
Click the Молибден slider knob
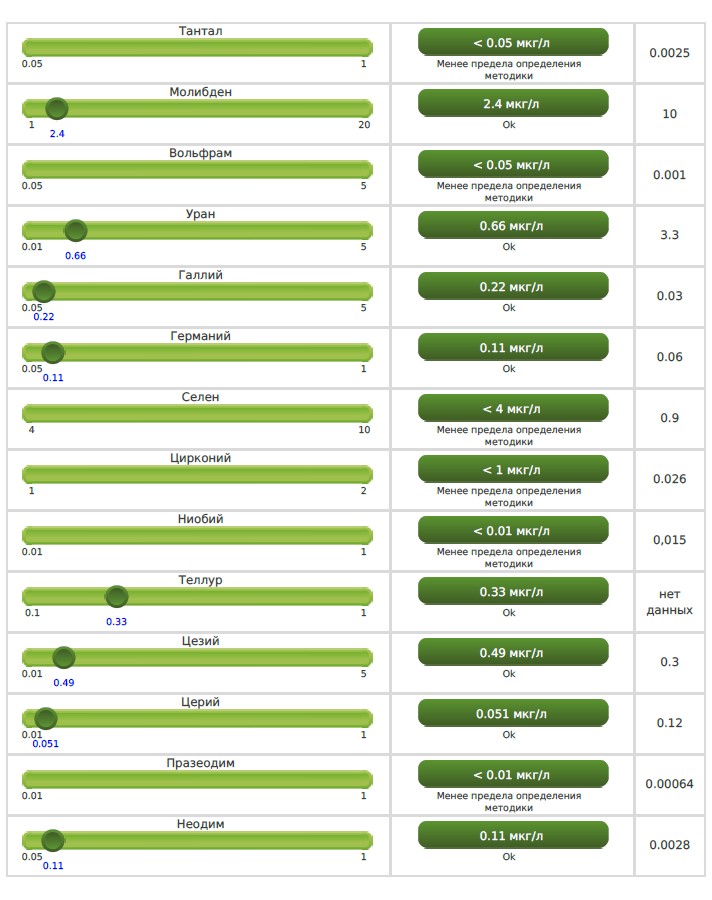(57, 109)
